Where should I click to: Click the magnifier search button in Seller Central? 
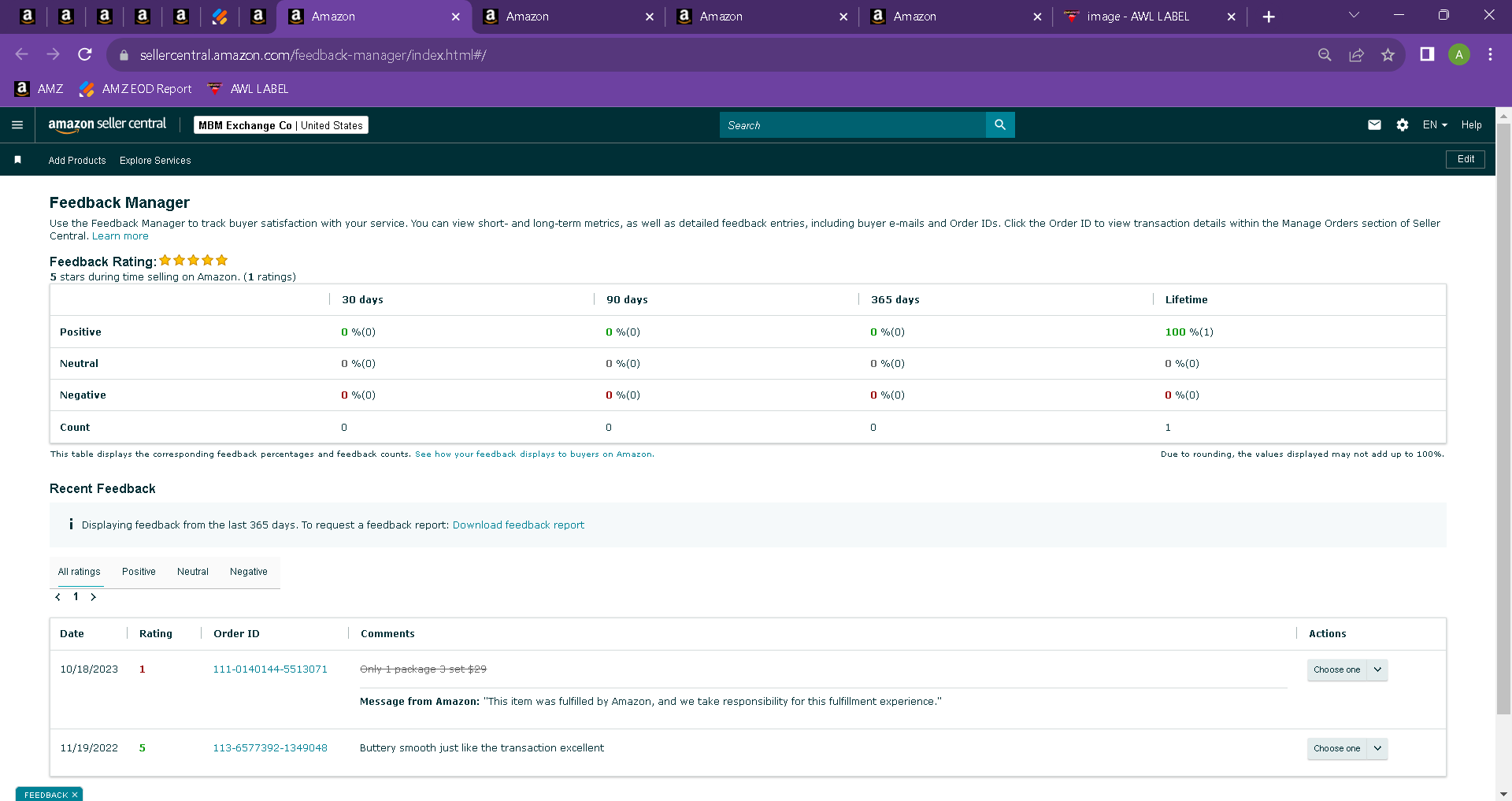(x=1000, y=125)
